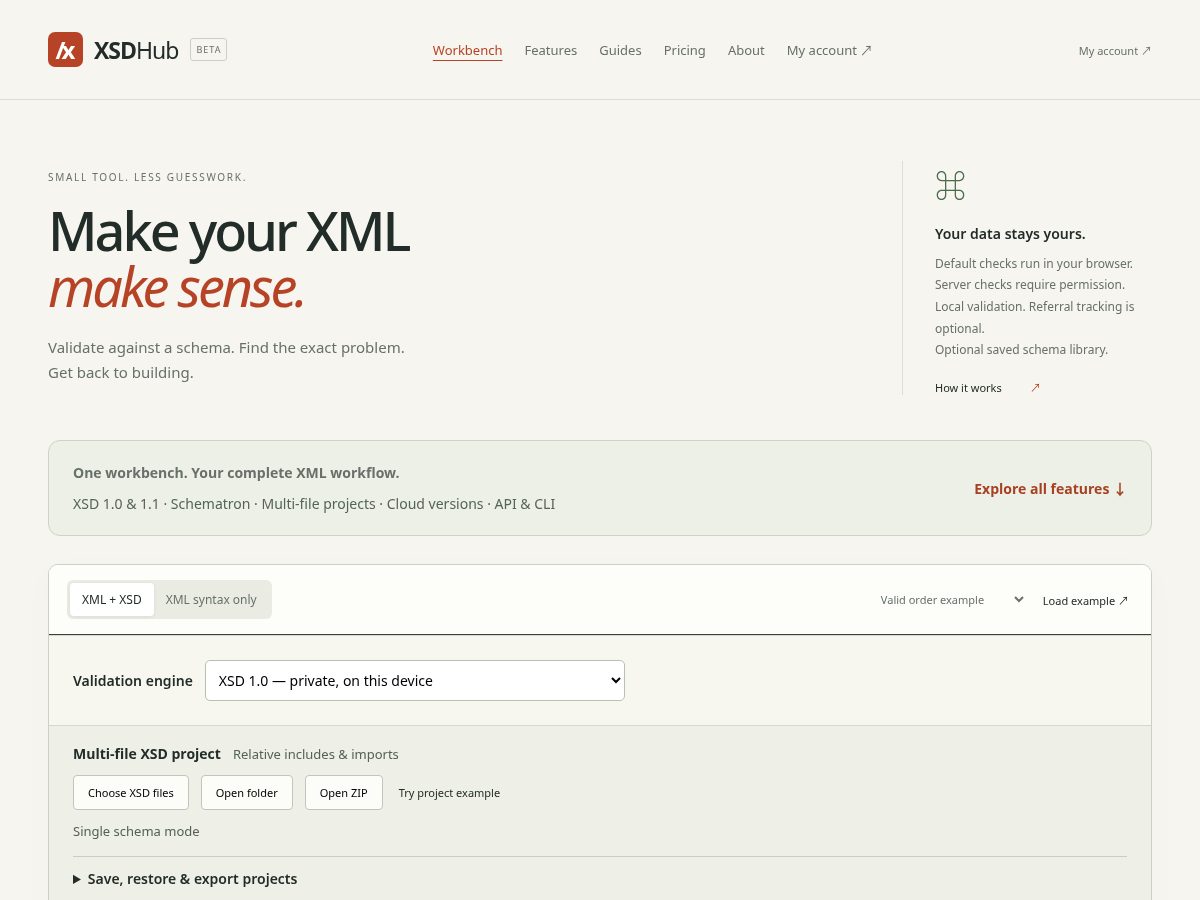The width and height of the screenshot is (1200, 900).
Task: Click 'Multi-file XSD project' label
Action: tap(147, 754)
